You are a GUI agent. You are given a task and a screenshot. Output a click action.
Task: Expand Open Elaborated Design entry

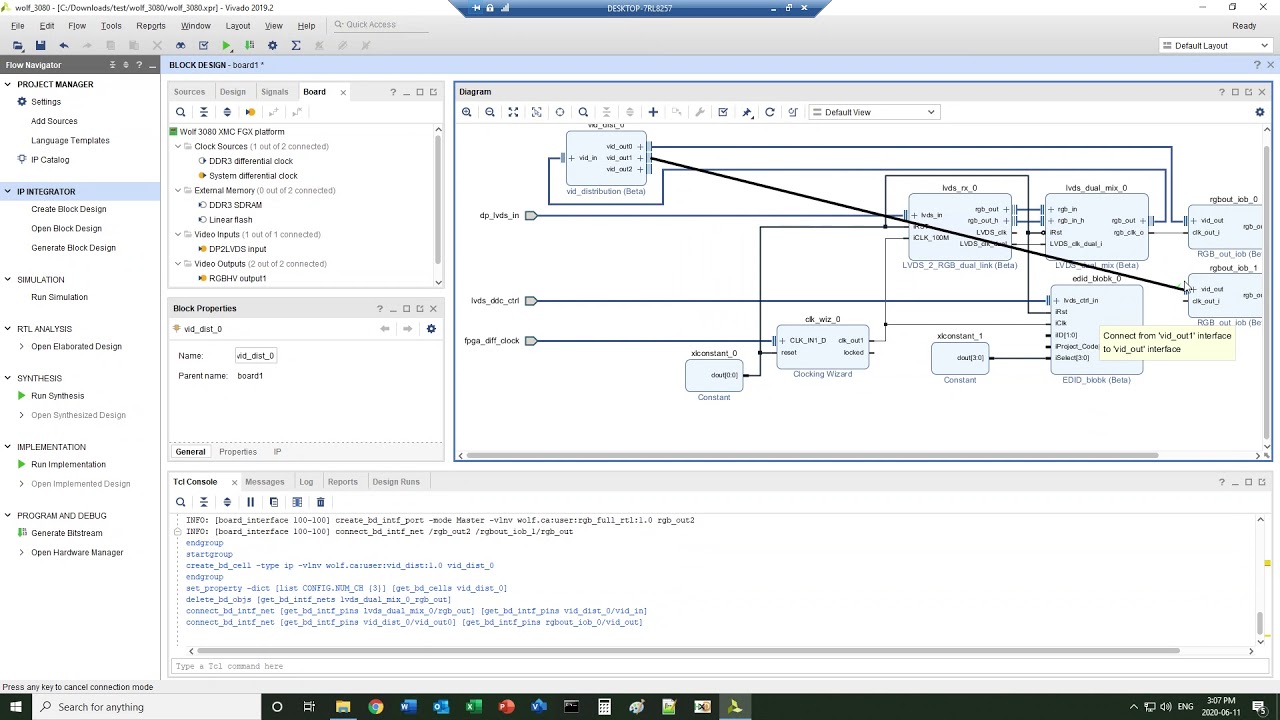(x=22, y=347)
